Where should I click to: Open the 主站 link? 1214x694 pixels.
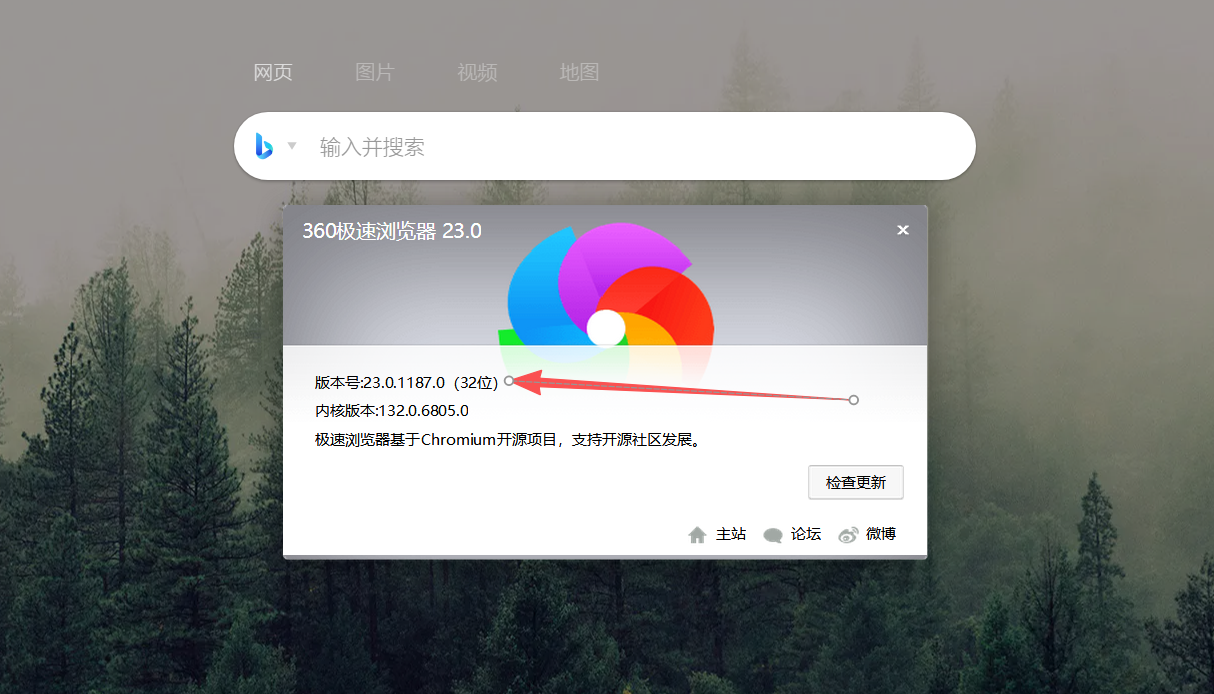pyautogui.click(x=730, y=534)
